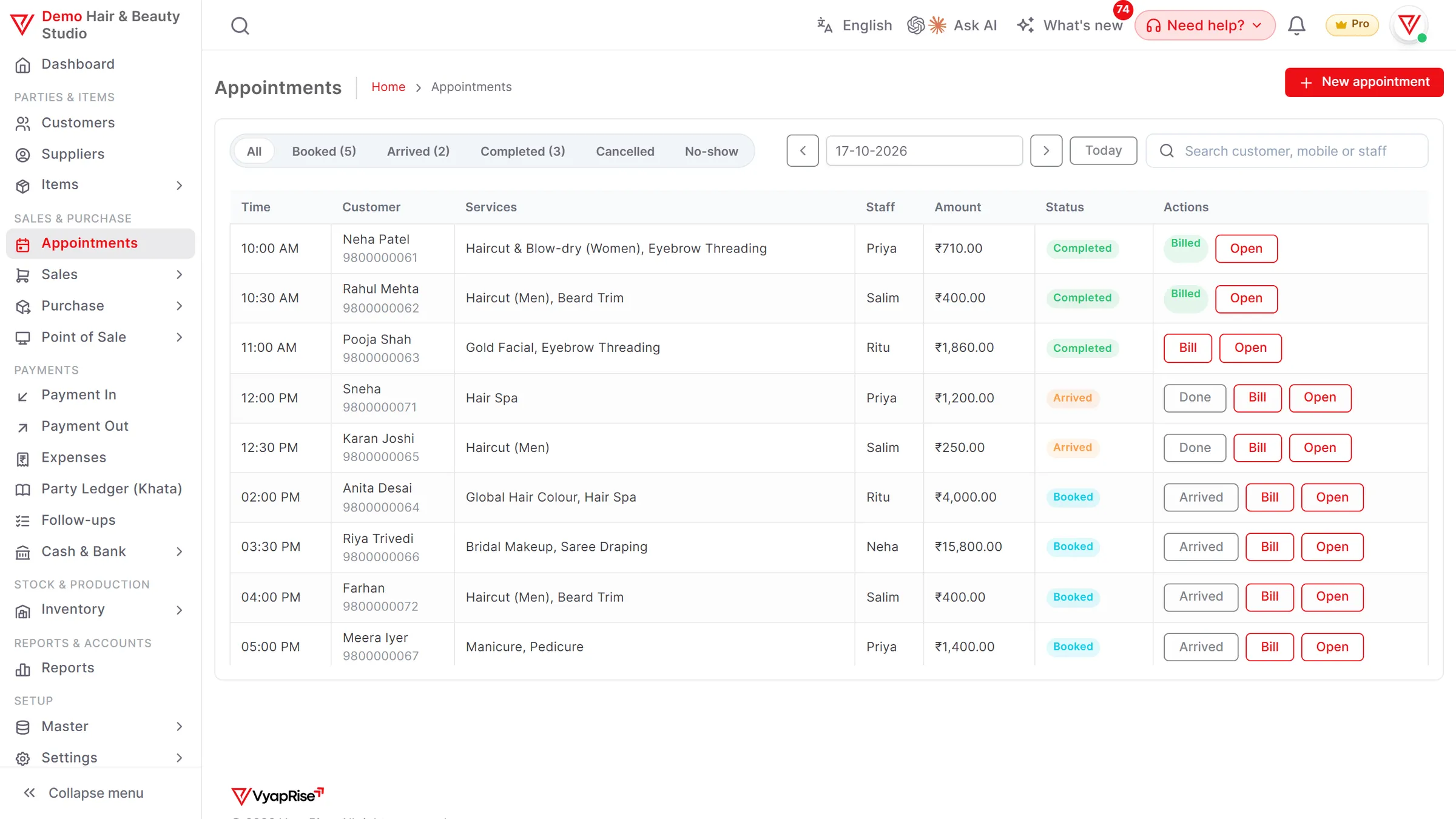Go to next date arrow

pos(1046,150)
